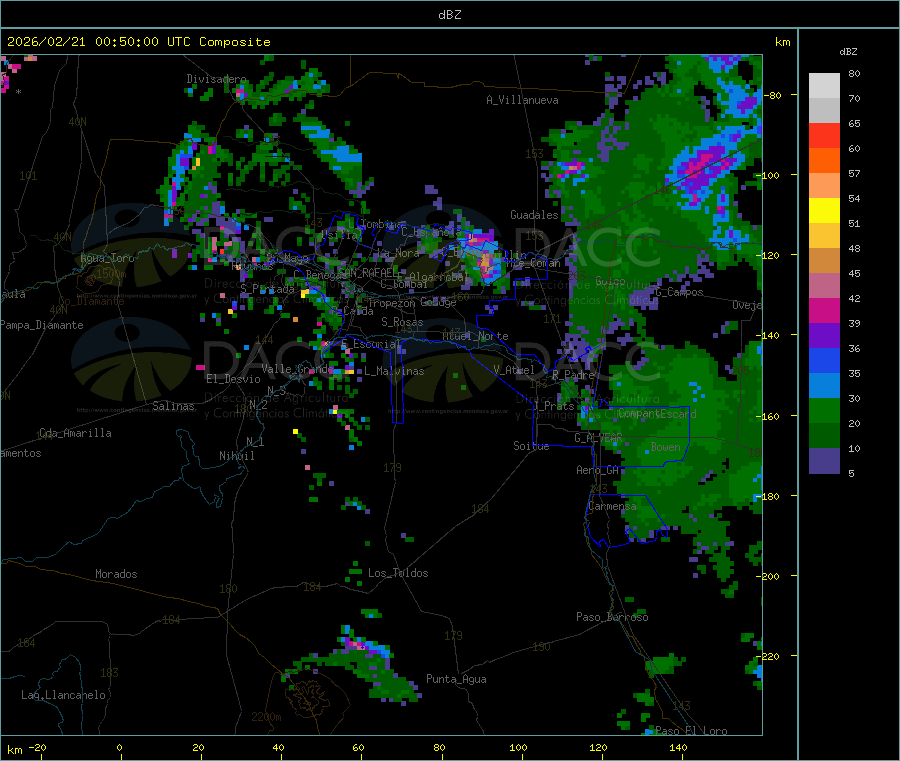
Task: Click the Aero_GA map label
Action: (598, 470)
